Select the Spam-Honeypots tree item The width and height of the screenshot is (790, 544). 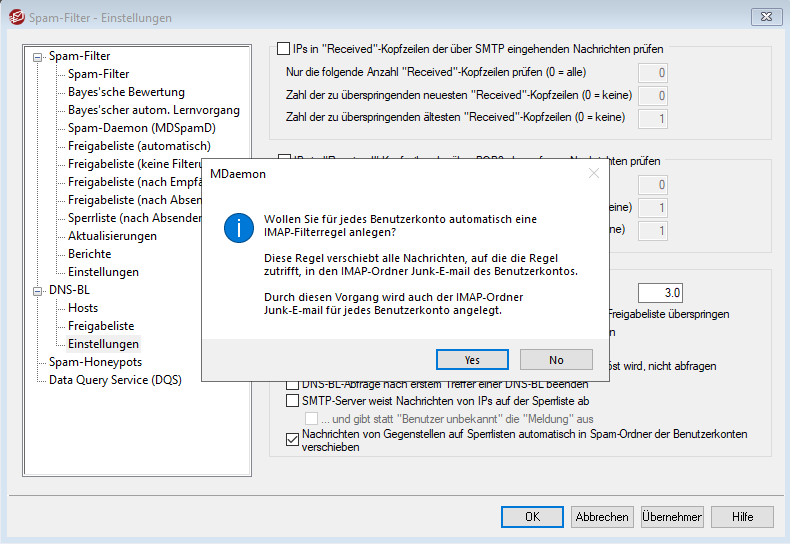(95, 362)
